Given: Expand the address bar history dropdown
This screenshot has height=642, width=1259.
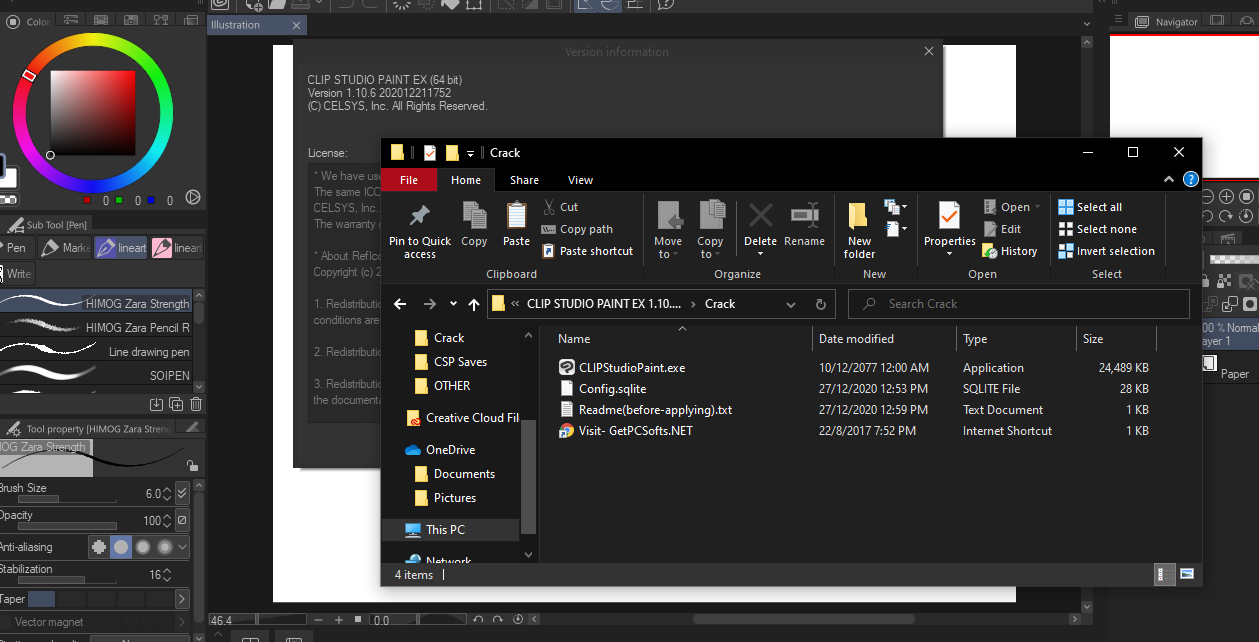Looking at the screenshot, I should (x=791, y=304).
